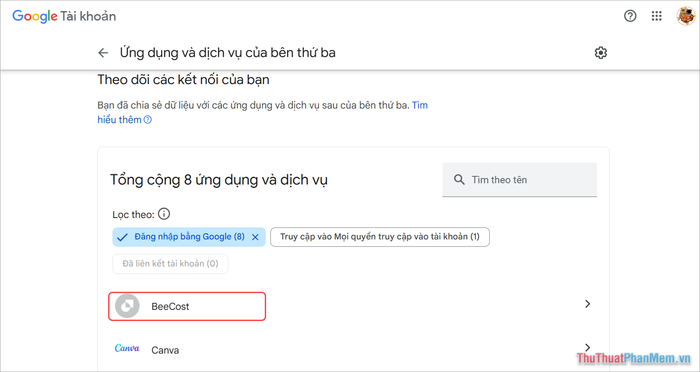
Task: Open the Help question mark icon
Action: click(x=630, y=17)
